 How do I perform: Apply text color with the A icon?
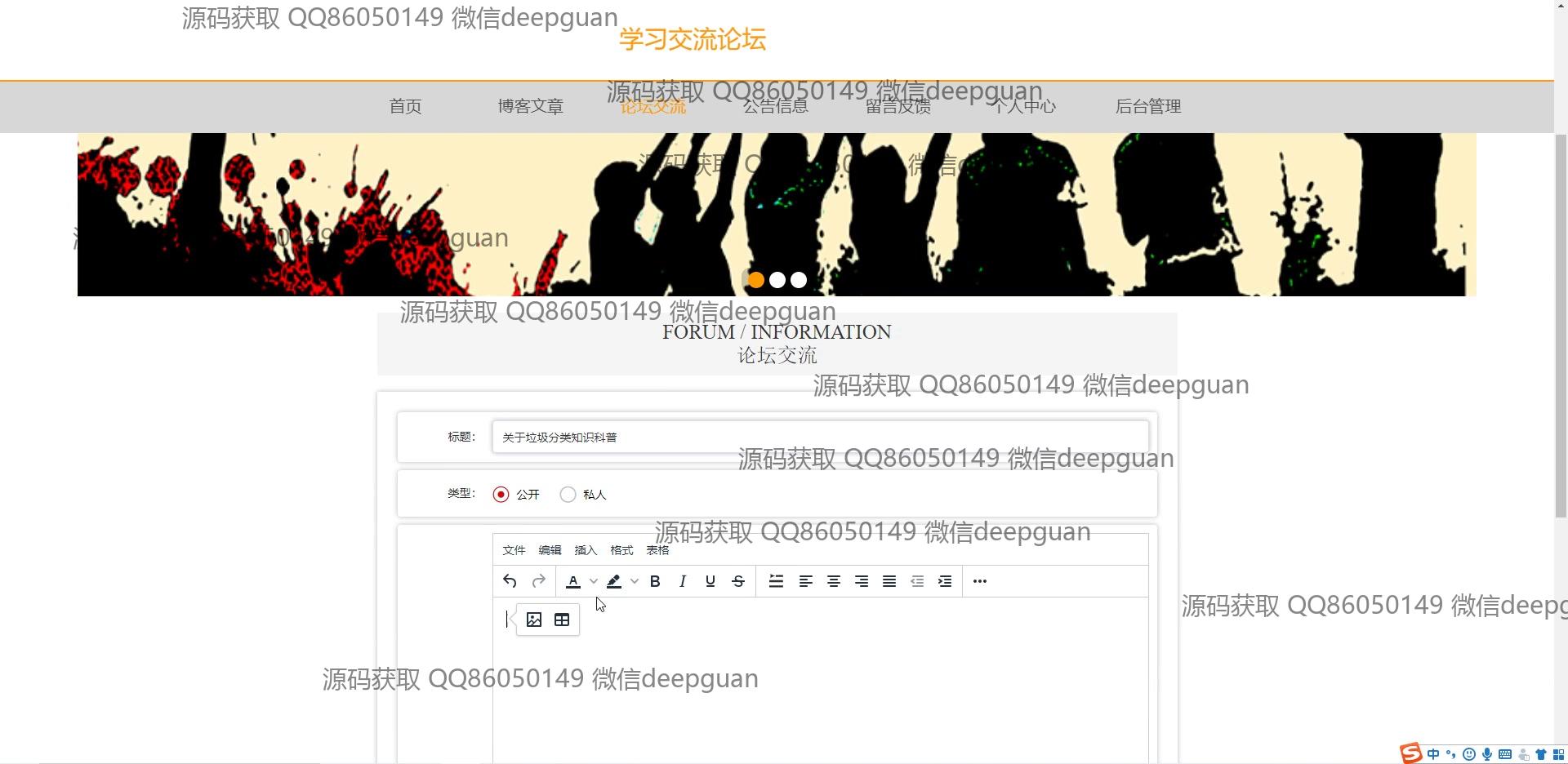(573, 581)
